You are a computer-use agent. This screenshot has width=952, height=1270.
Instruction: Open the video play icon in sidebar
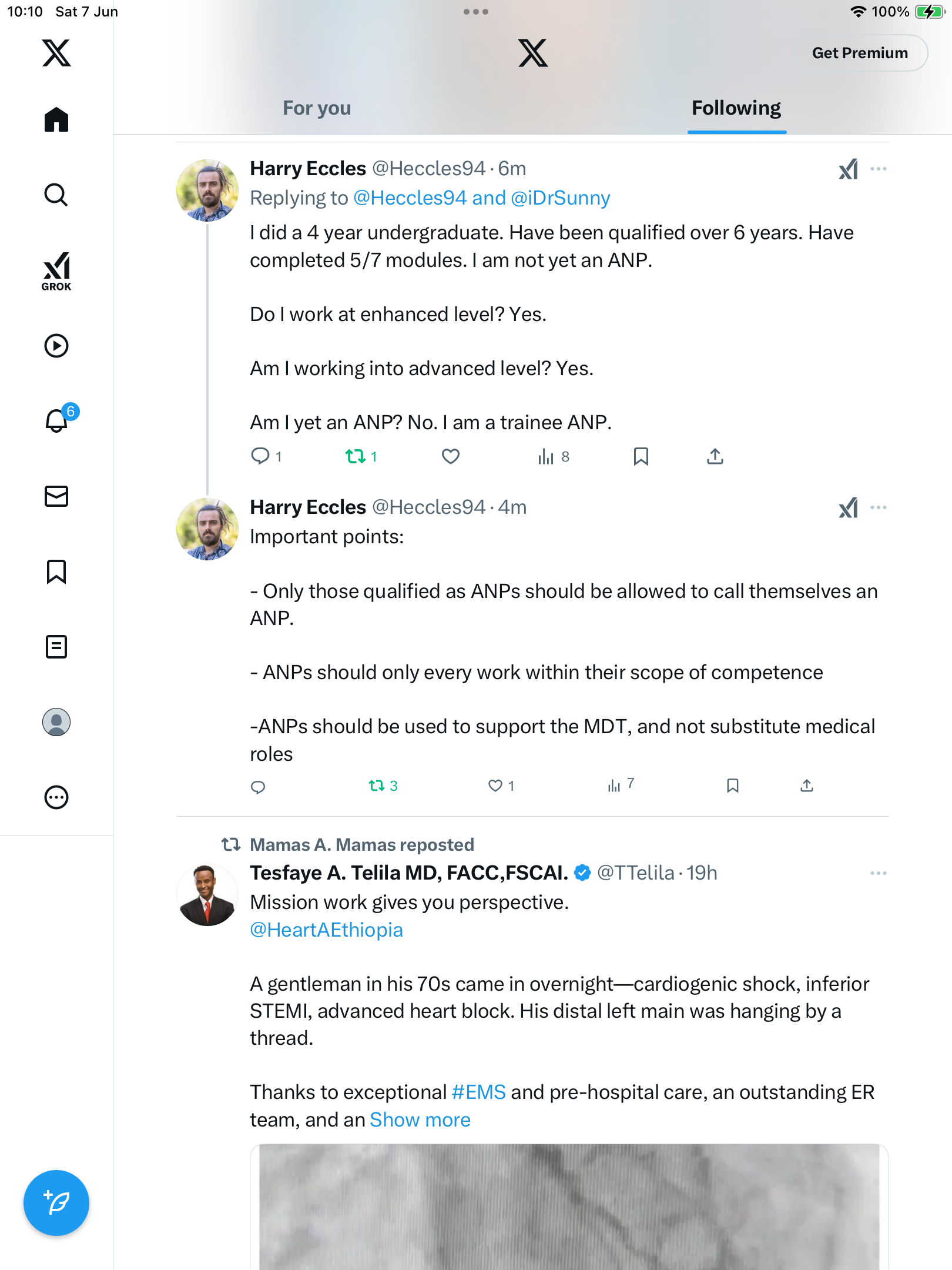click(56, 346)
